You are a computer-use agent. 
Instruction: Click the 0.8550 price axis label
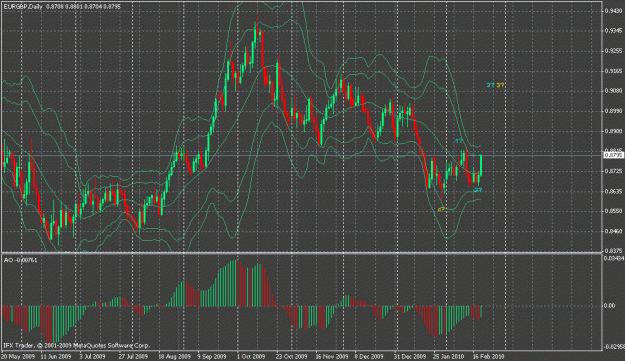tap(613, 211)
